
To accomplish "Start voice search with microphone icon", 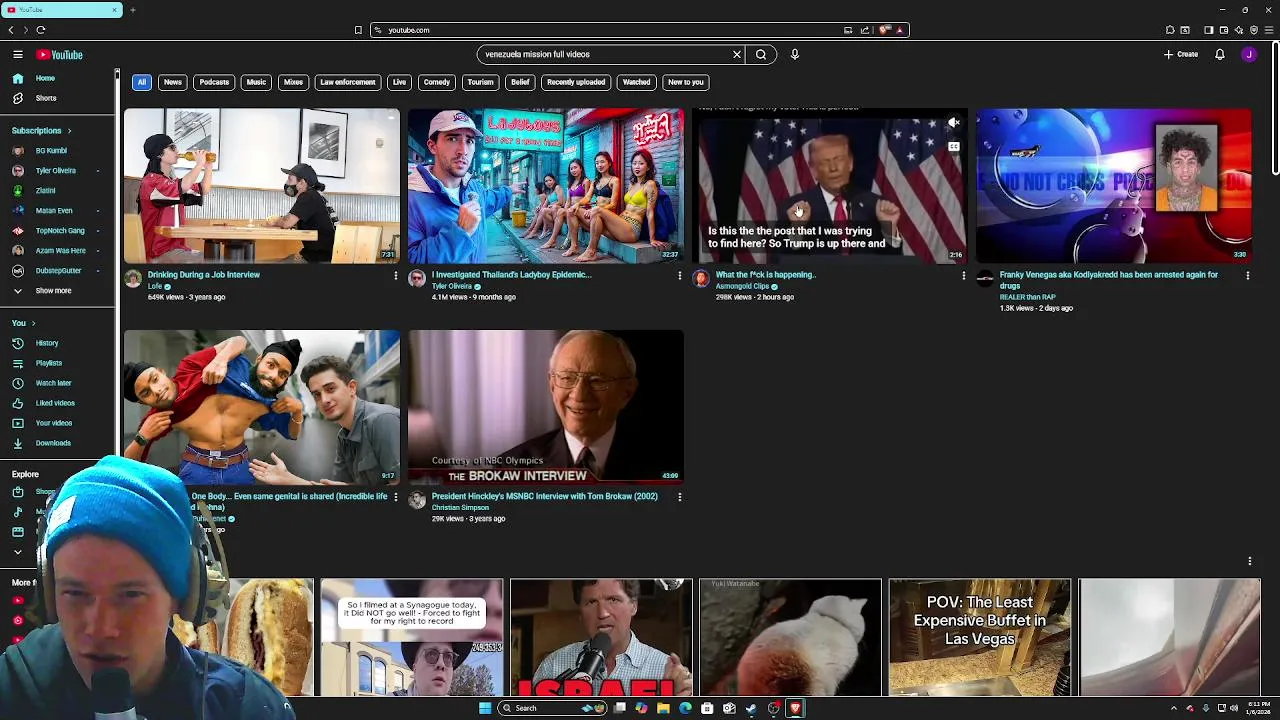I will (x=795, y=55).
